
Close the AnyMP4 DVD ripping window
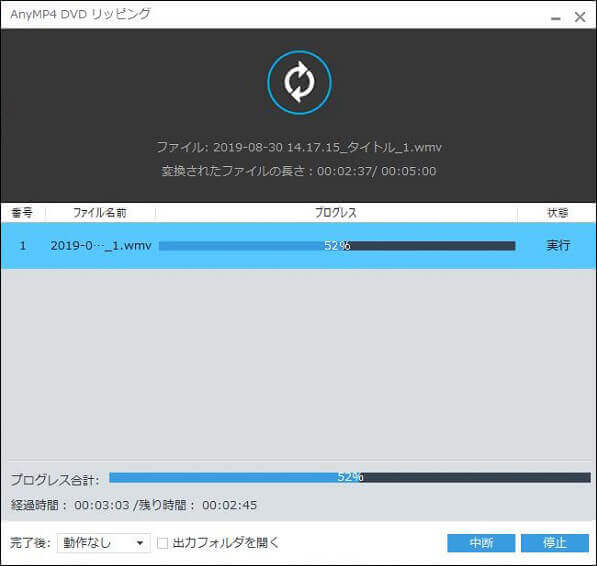580,17
